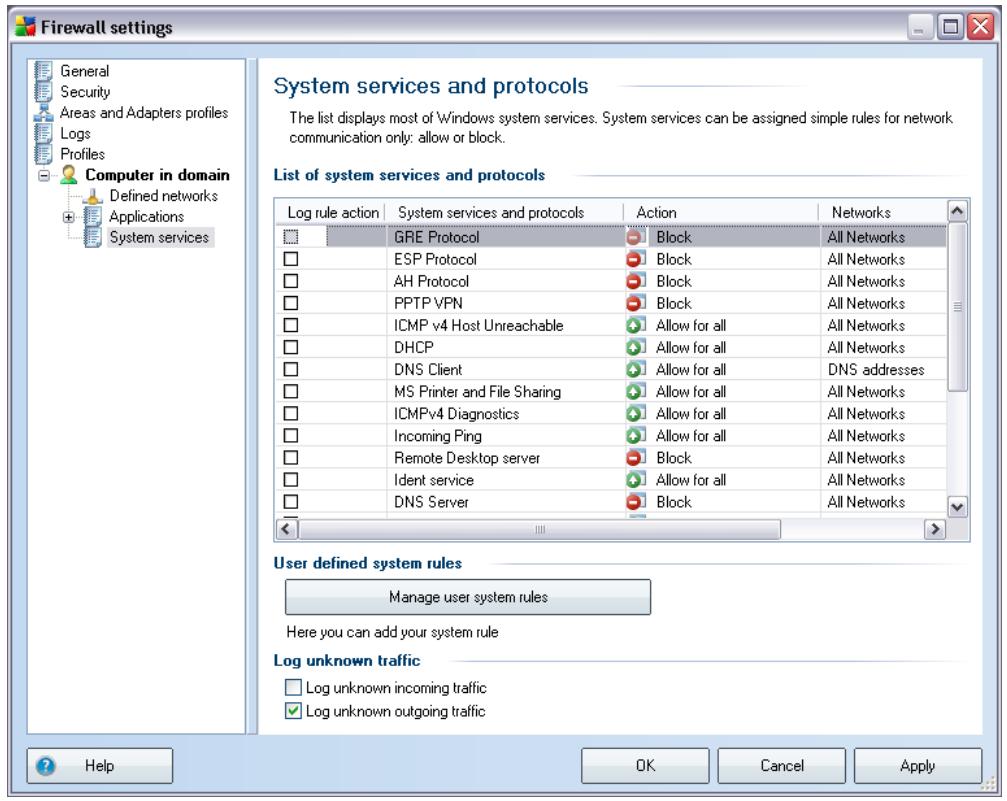Screen dimensions: 1007x801
Task: Click the red Block icon for PPTP VPN
Action: pyautogui.click(x=635, y=303)
